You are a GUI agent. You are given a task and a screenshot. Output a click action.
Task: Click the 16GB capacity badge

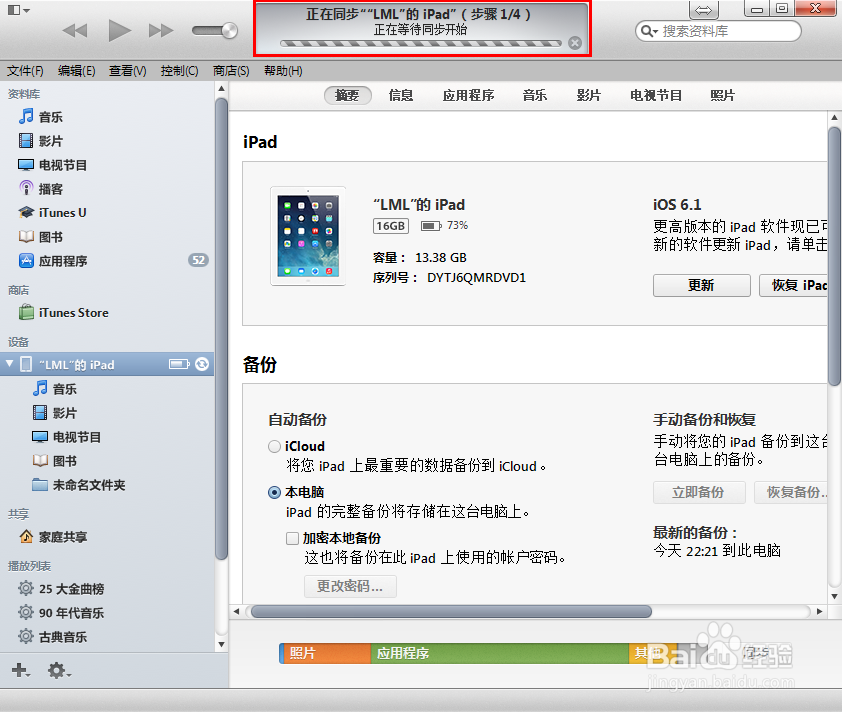point(391,226)
